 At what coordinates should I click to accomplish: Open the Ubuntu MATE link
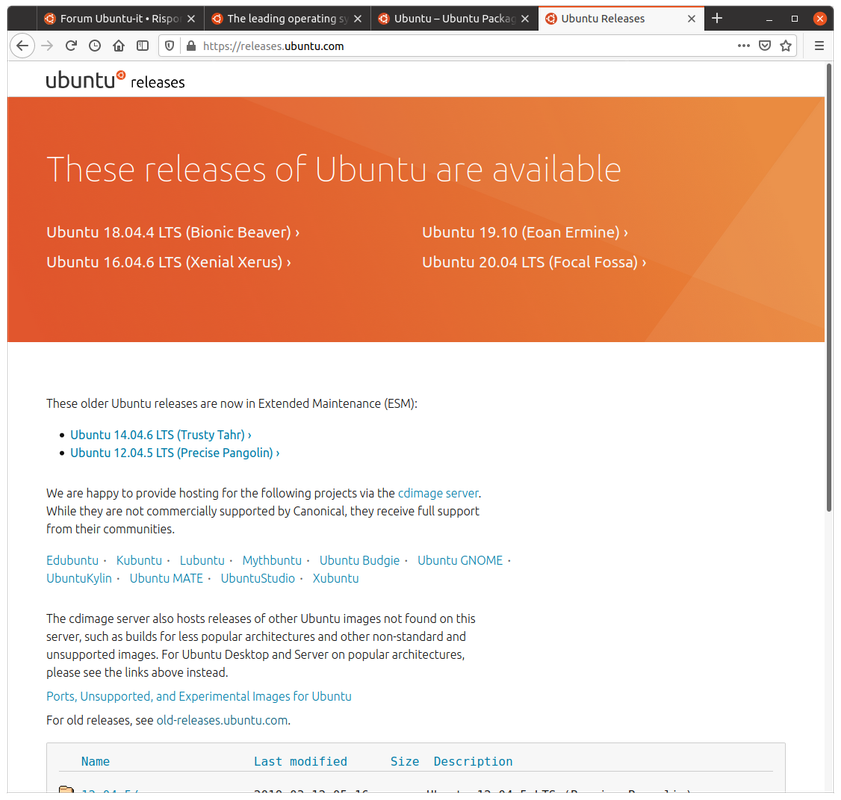click(166, 579)
